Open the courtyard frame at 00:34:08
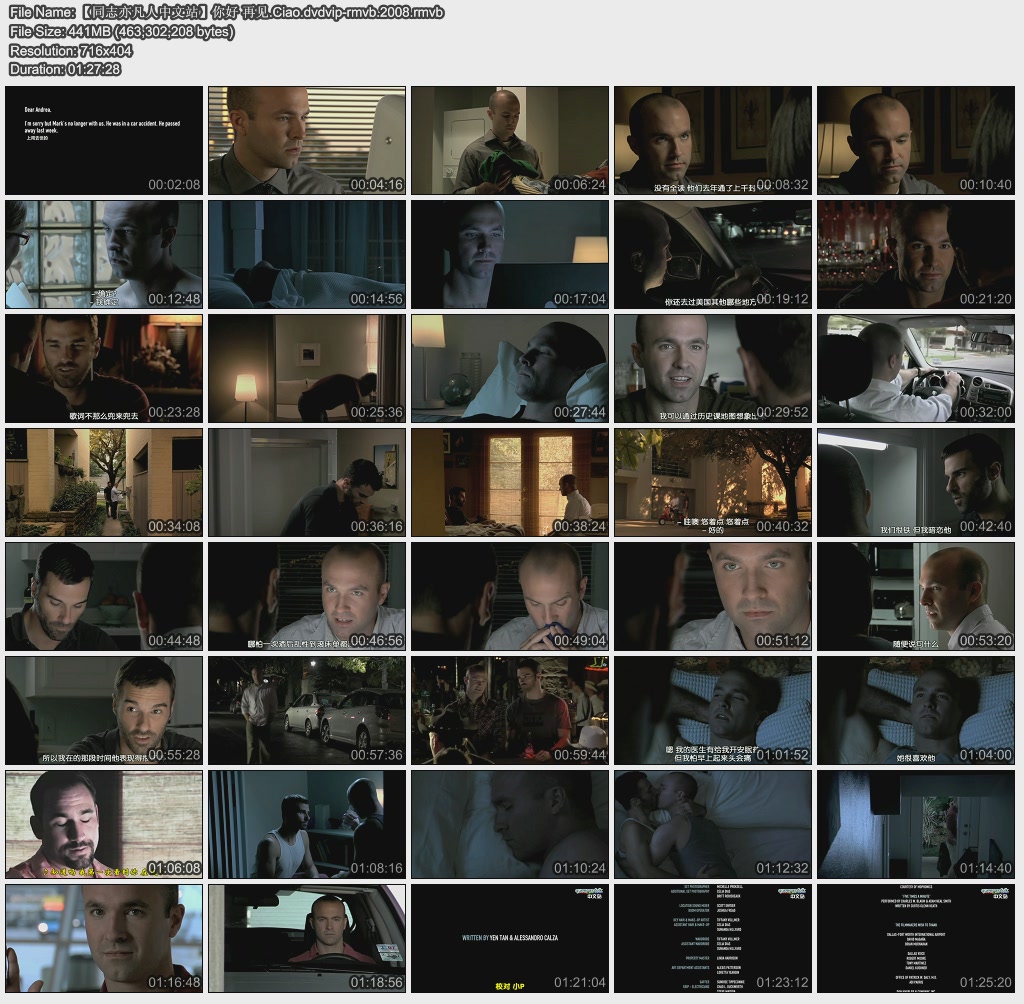The width and height of the screenshot is (1024, 1004). click(104, 482)
